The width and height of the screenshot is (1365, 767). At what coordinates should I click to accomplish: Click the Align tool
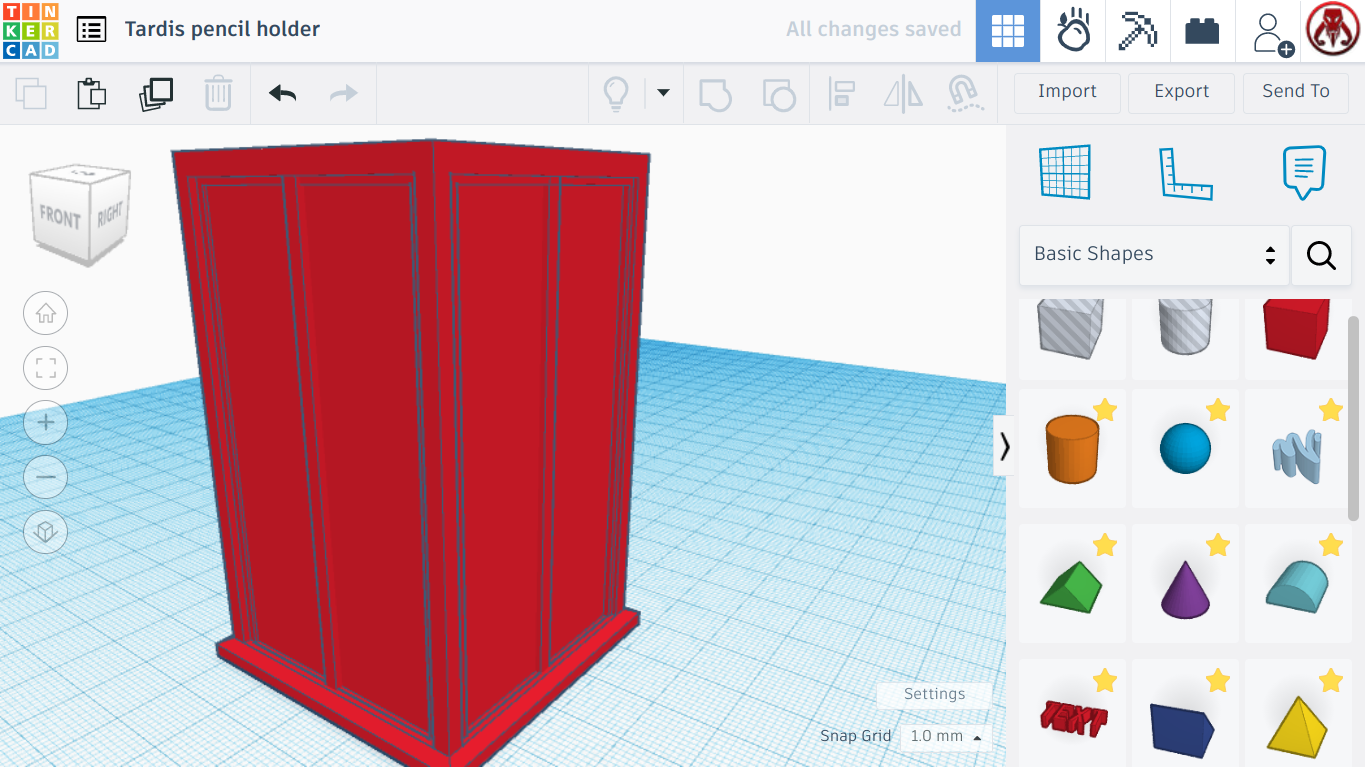[x=841, y=94]
